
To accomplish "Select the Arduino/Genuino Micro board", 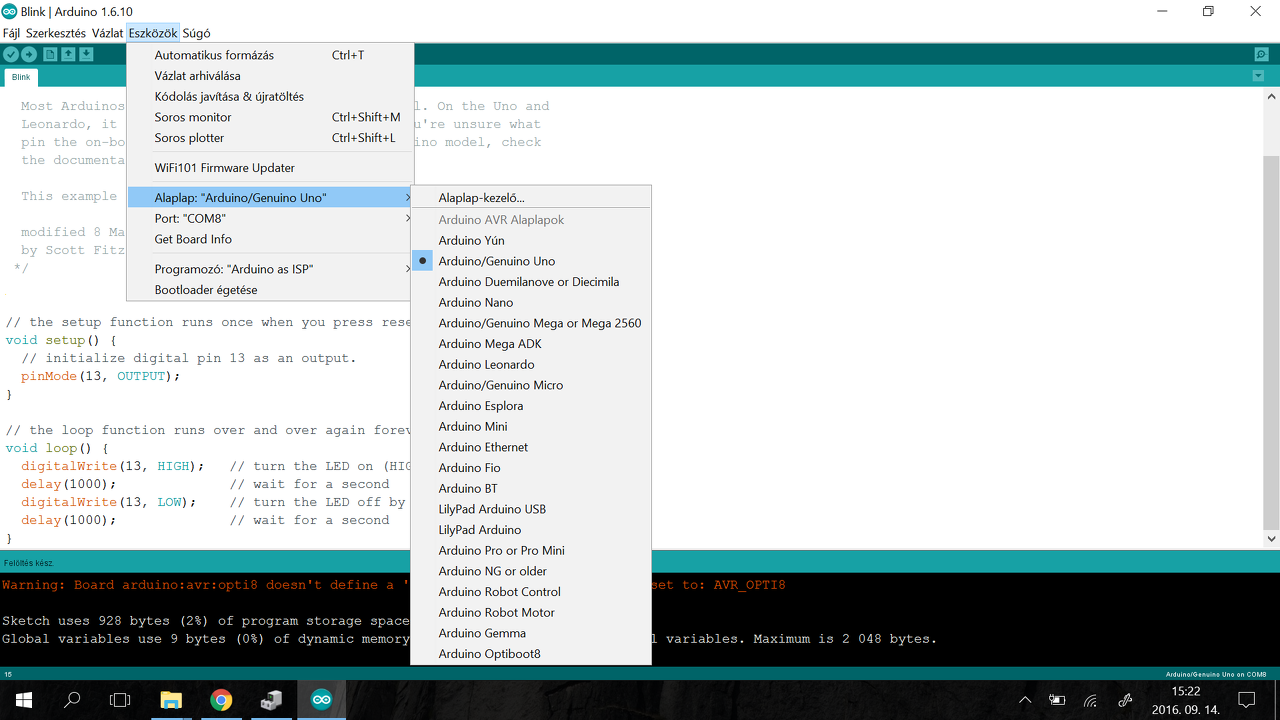I will coord(531,385).
